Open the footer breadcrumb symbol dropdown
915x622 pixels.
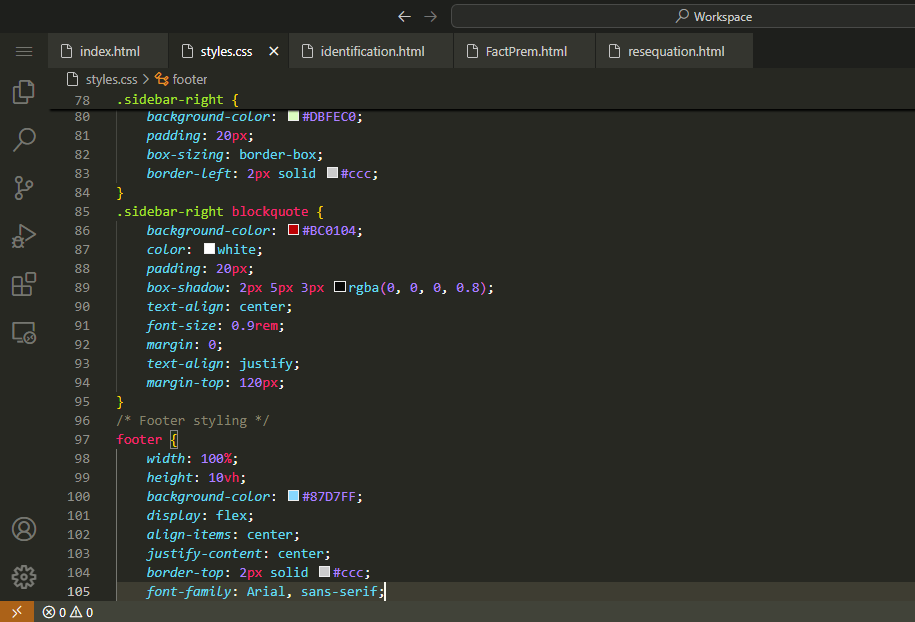tap(189, 79)
